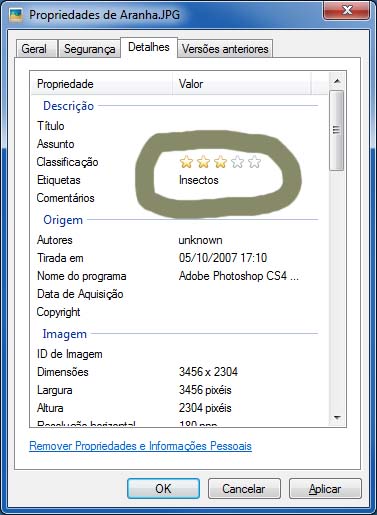Image resolution: width=377 pixels, height=515 pixels.
Task: Click the Aplicar button
Action: pos(325,489)
